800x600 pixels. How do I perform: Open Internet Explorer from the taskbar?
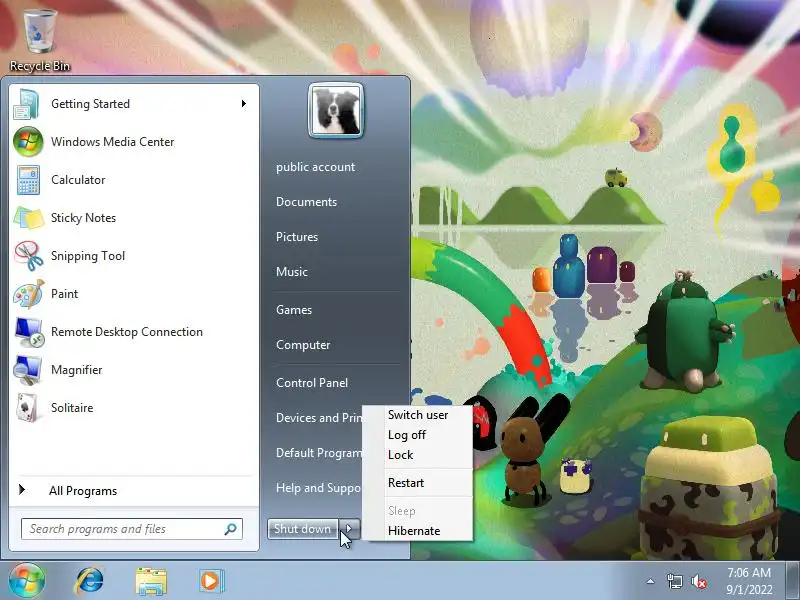click(x=90, y=581)
